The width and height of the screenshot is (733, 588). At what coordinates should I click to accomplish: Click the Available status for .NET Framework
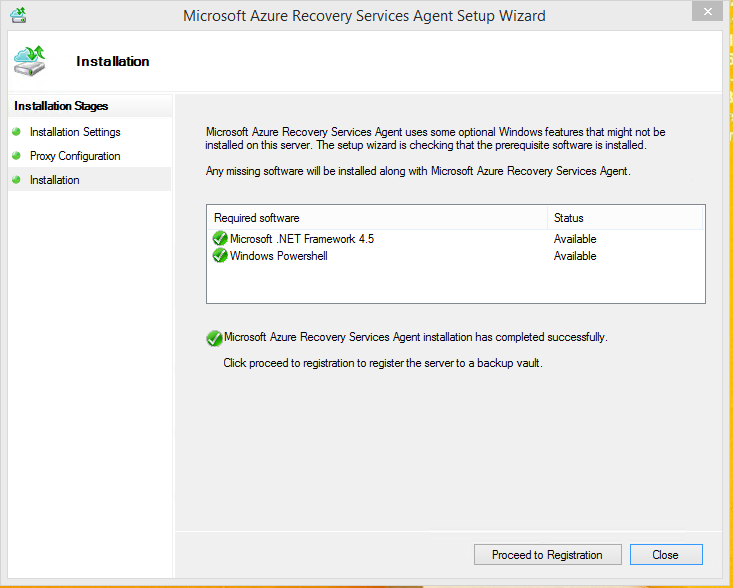point(575,239)
